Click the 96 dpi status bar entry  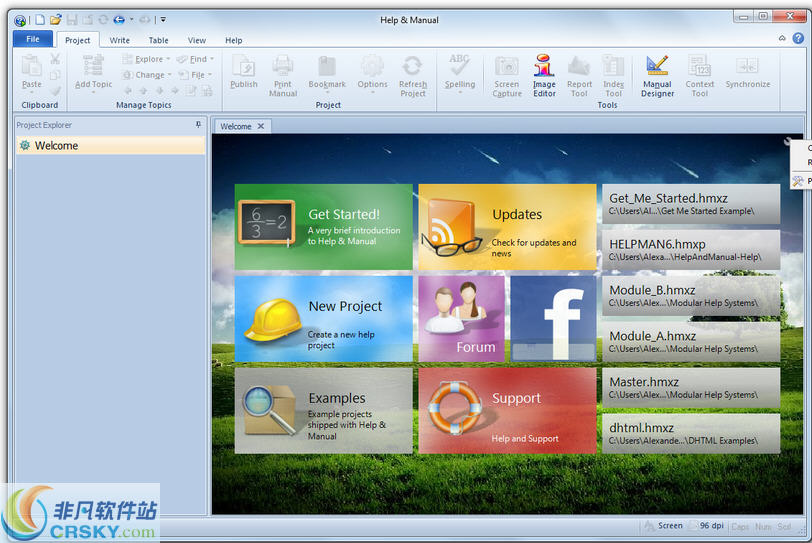tap(708, 526)
